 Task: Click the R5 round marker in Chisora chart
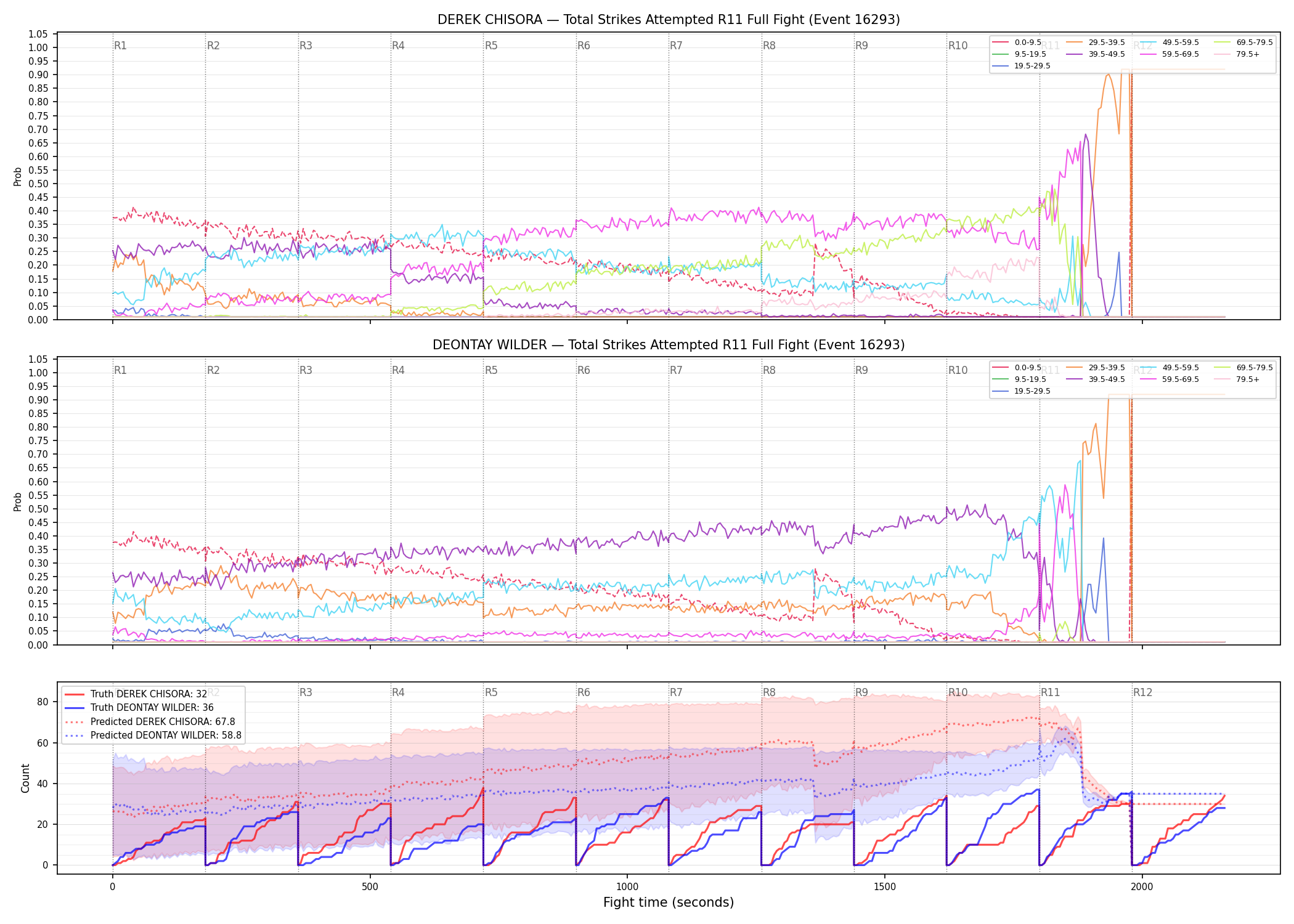point(491,46)
